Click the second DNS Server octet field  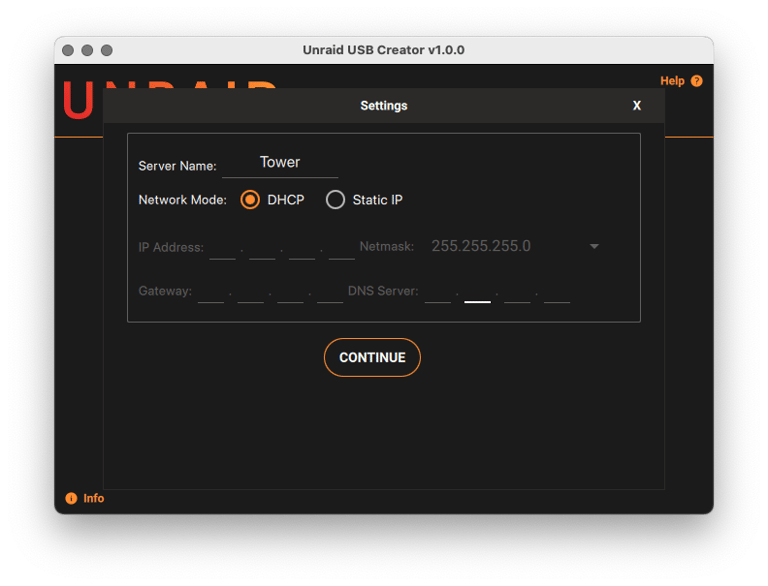478,292
